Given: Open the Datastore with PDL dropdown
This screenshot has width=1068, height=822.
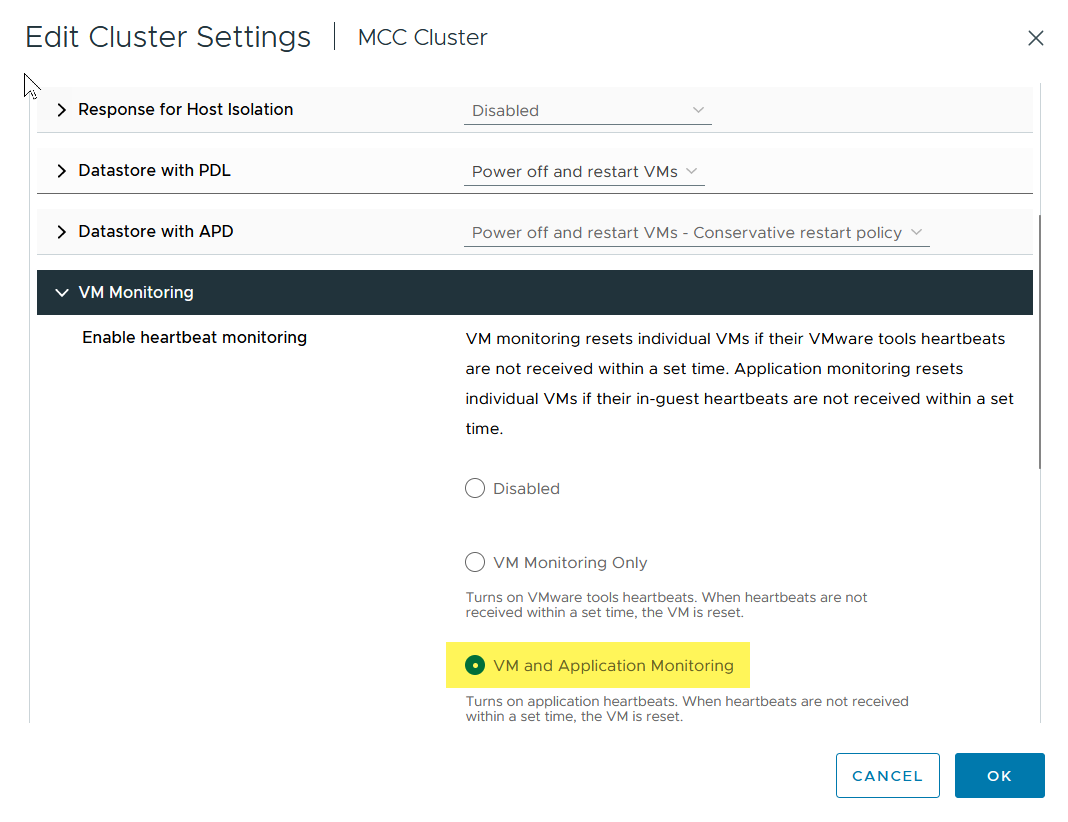Looking at the screenshot, I should 584,172.
